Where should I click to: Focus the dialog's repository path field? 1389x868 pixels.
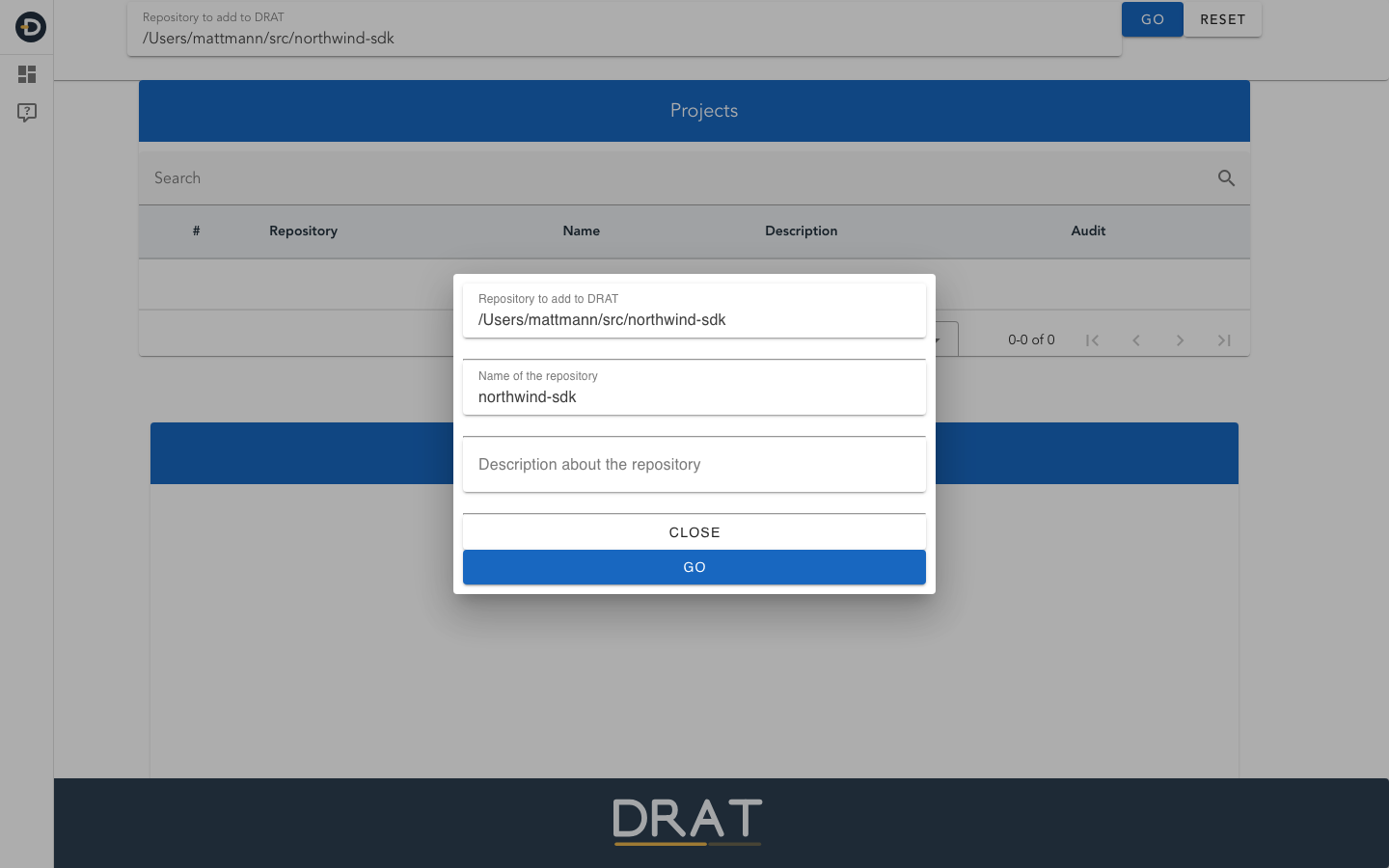[x=694, y=311]
